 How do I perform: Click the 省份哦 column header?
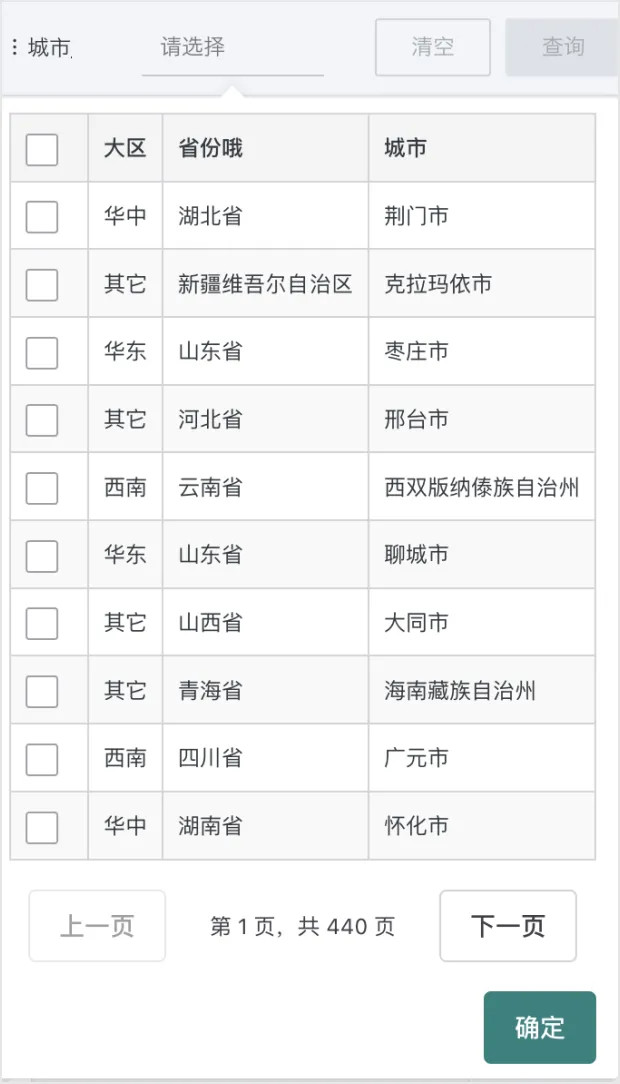pos(211,148)
